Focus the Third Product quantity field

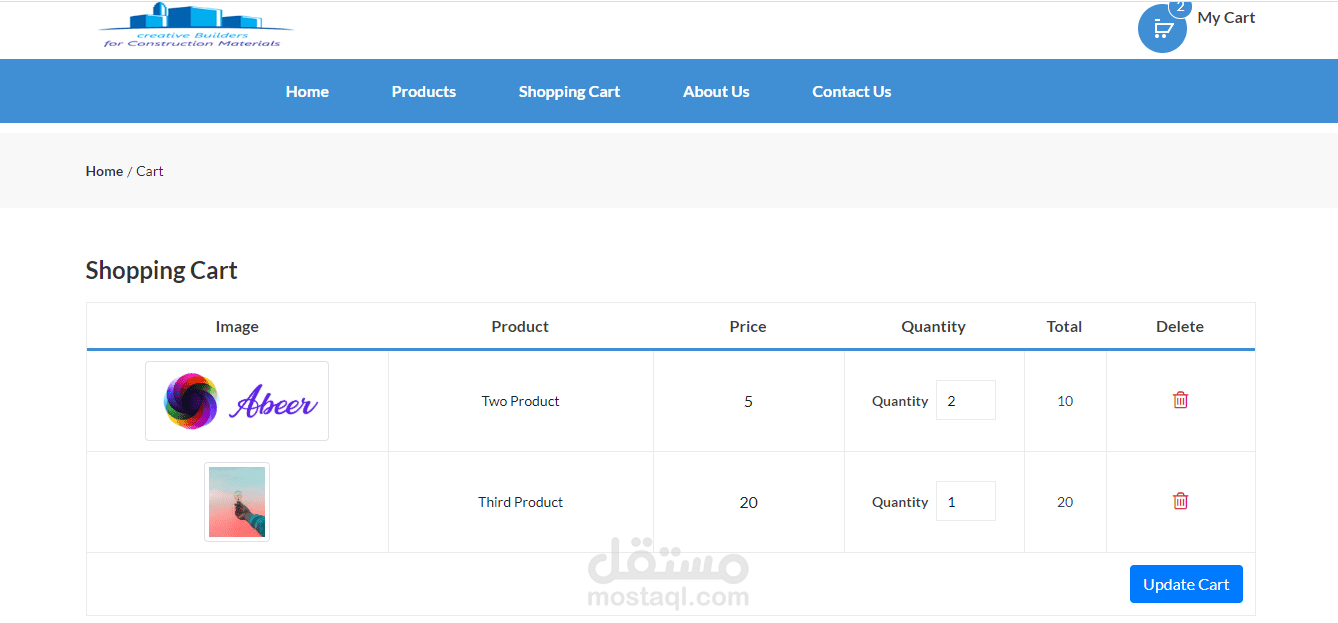(x=965, y=501)
